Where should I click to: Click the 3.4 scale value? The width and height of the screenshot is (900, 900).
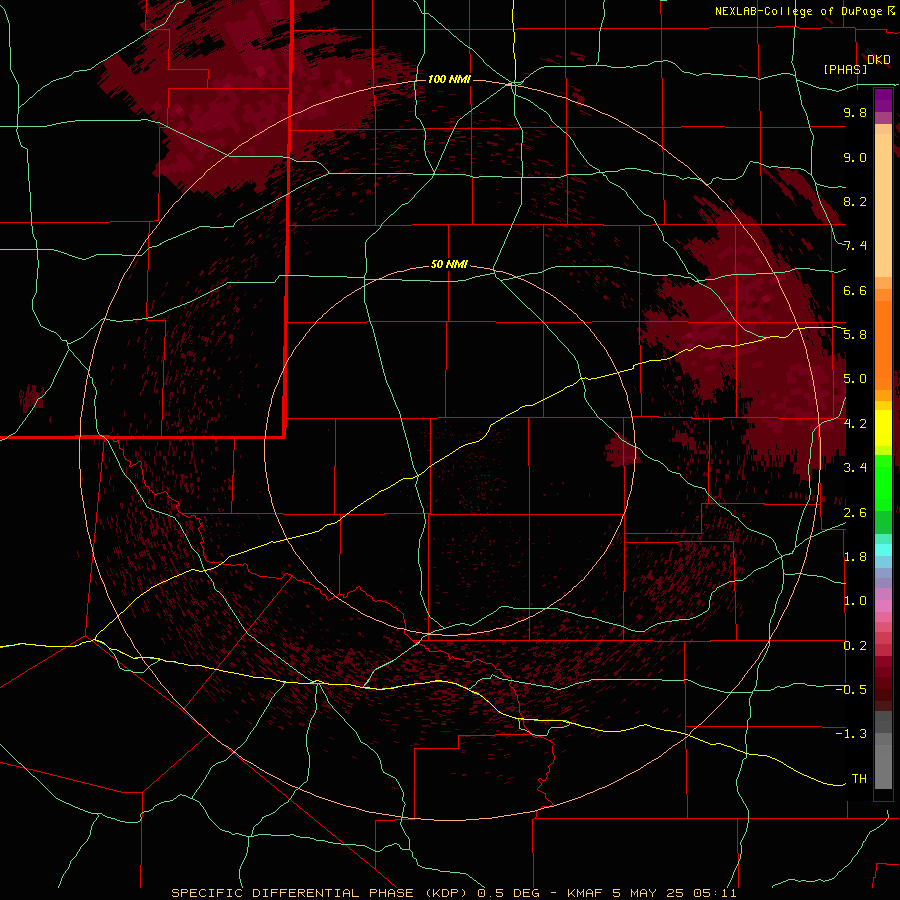[855, 468]
